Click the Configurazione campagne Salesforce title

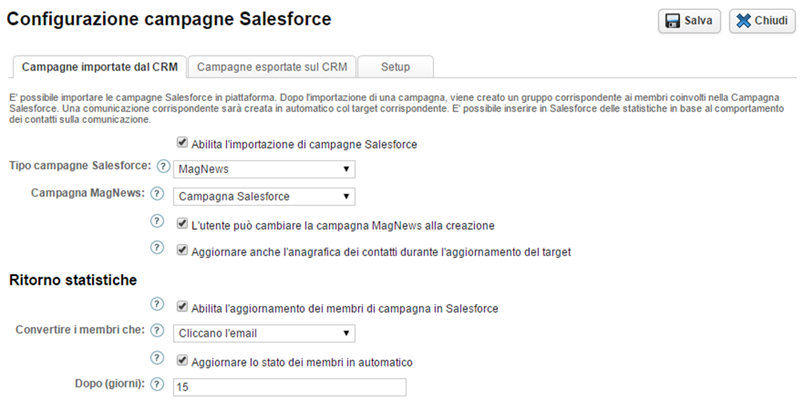click(x=169, y=19)
